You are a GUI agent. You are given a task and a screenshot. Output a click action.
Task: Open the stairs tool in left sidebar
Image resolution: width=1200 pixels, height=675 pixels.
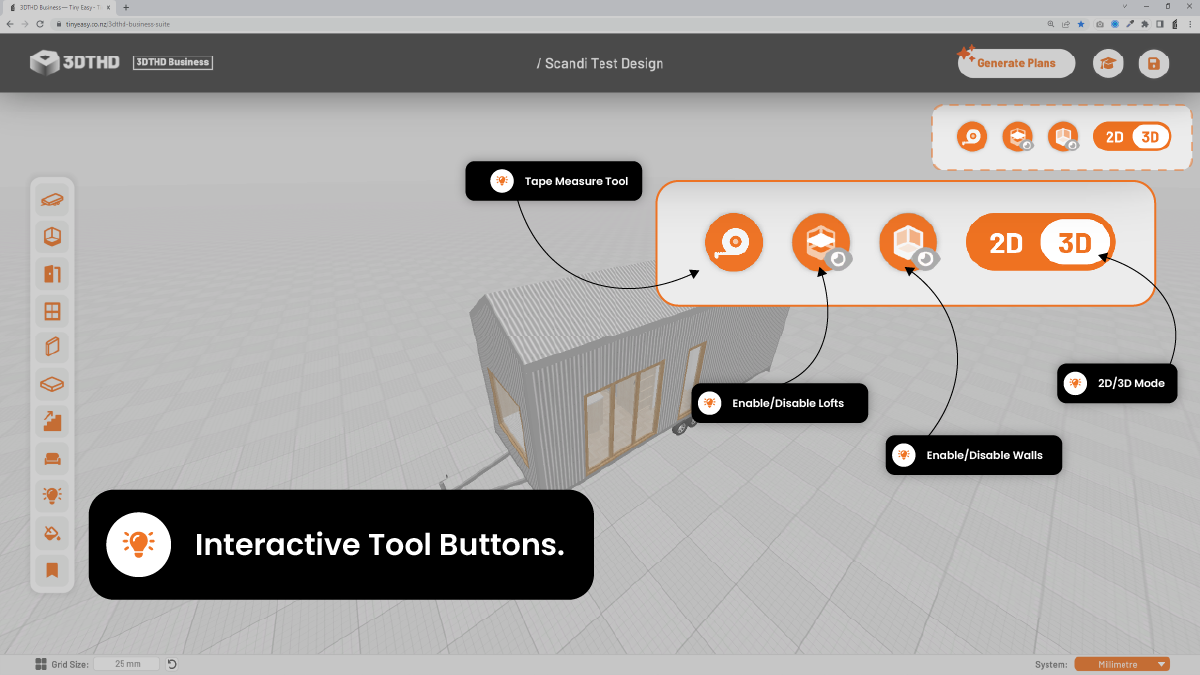(x=52, y=421)
